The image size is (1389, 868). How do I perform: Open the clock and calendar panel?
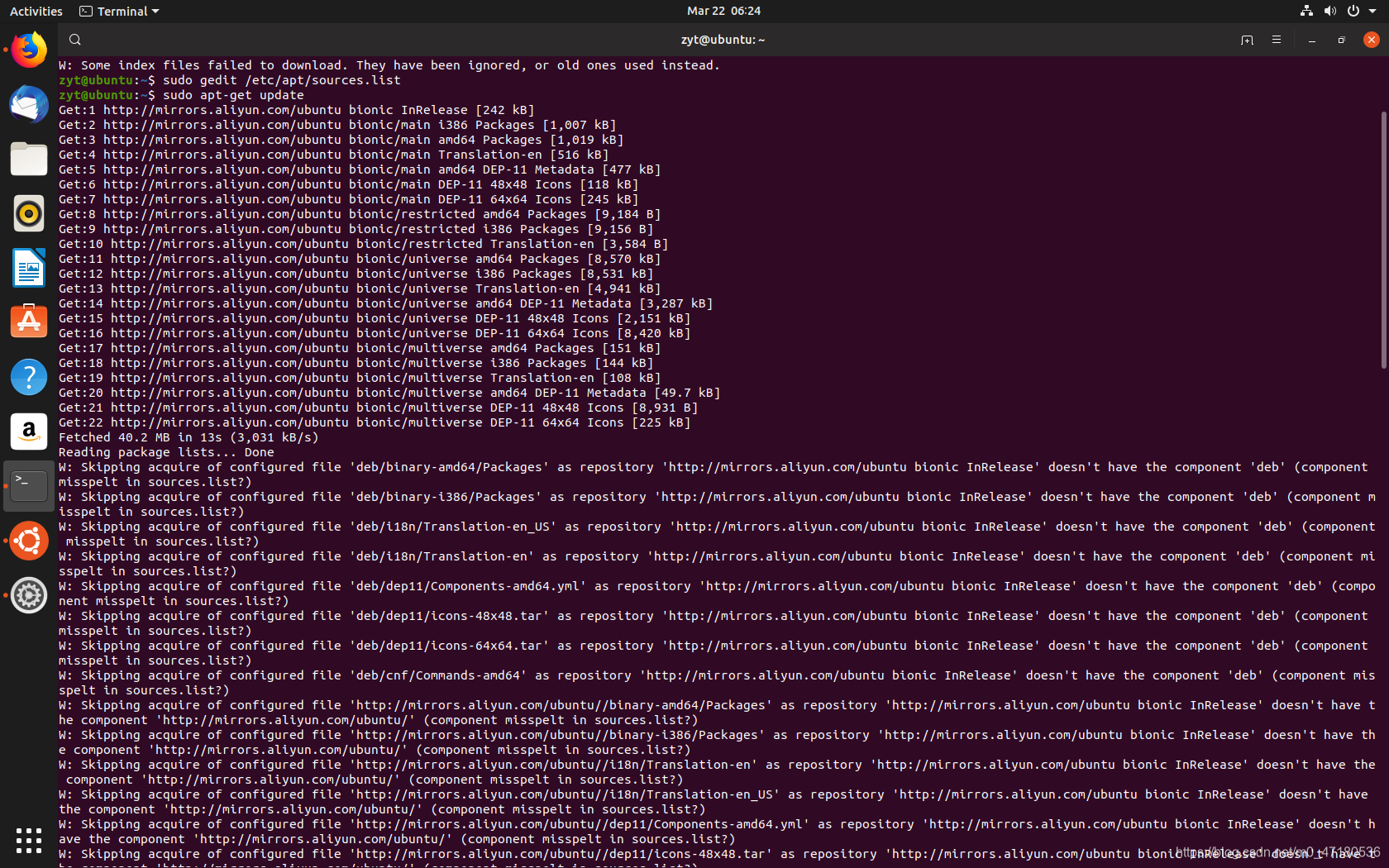click(x=723, y=12)
